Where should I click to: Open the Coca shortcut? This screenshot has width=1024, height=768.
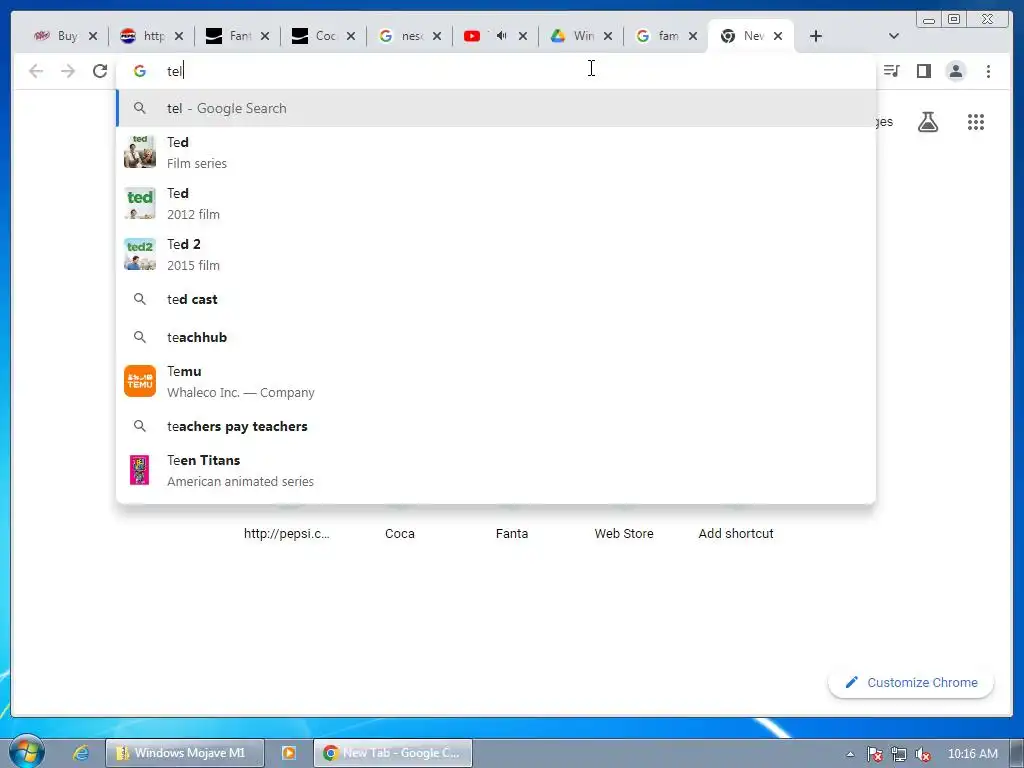pyautogui.click(x=400, y=534)
